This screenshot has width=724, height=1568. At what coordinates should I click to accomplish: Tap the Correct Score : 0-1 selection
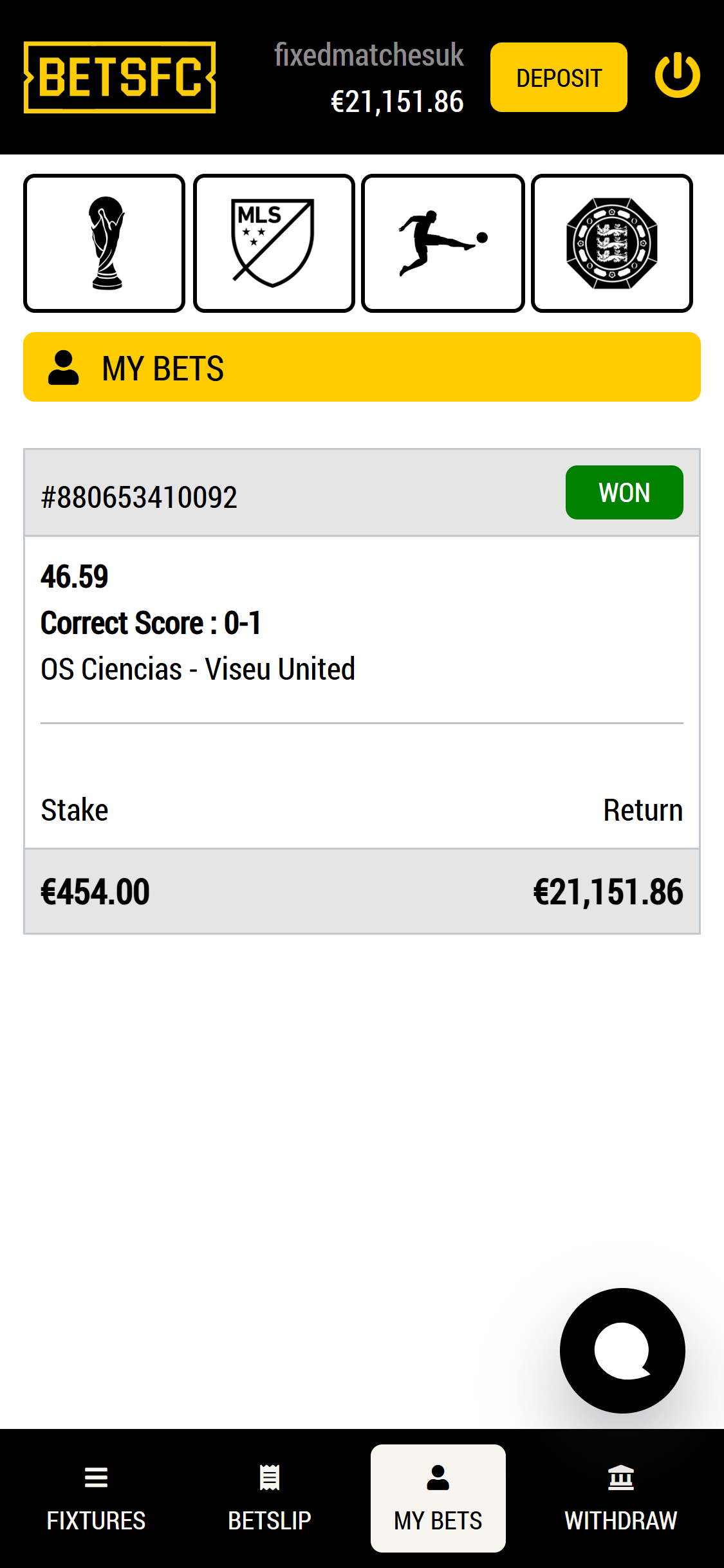tap(151, 623)
